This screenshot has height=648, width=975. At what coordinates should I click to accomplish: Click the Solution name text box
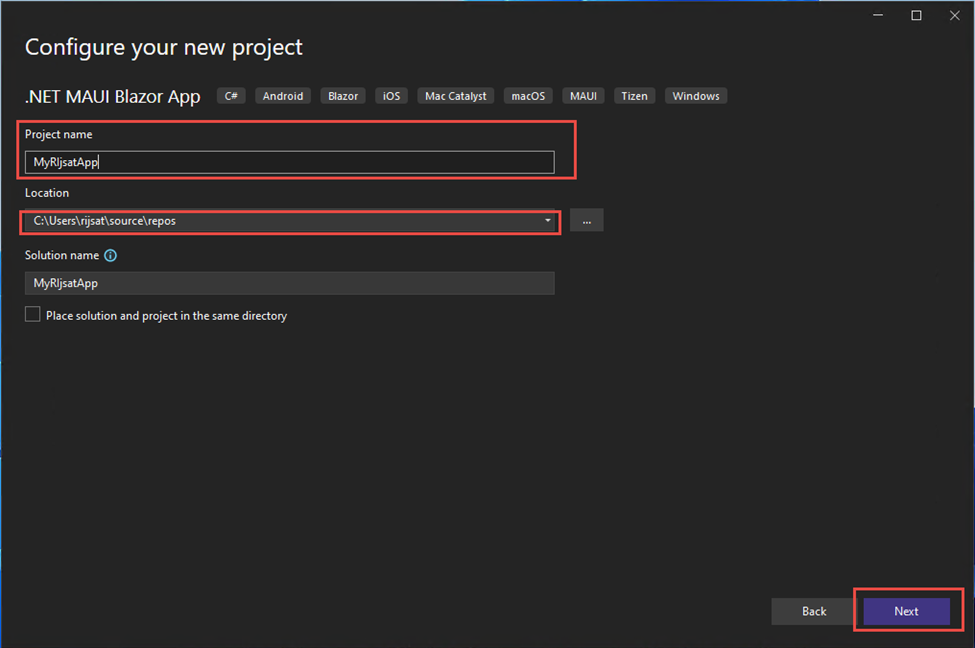point(289,283)
